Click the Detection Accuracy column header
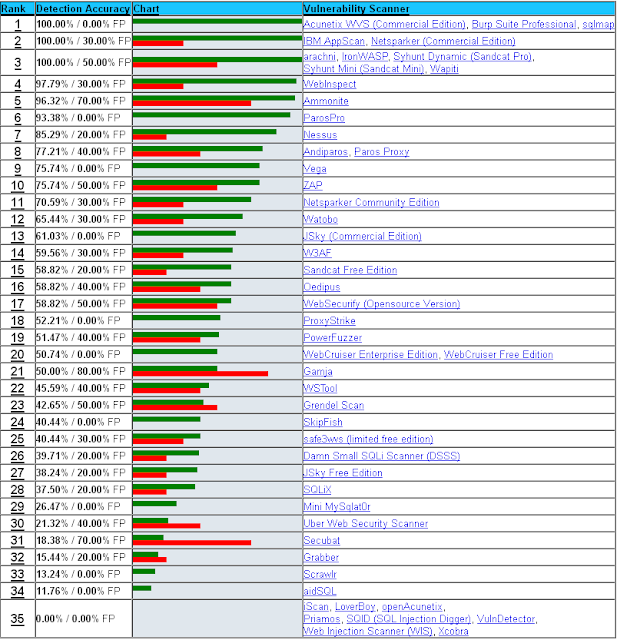Screen dimensions: 617x640 [83, 9]
